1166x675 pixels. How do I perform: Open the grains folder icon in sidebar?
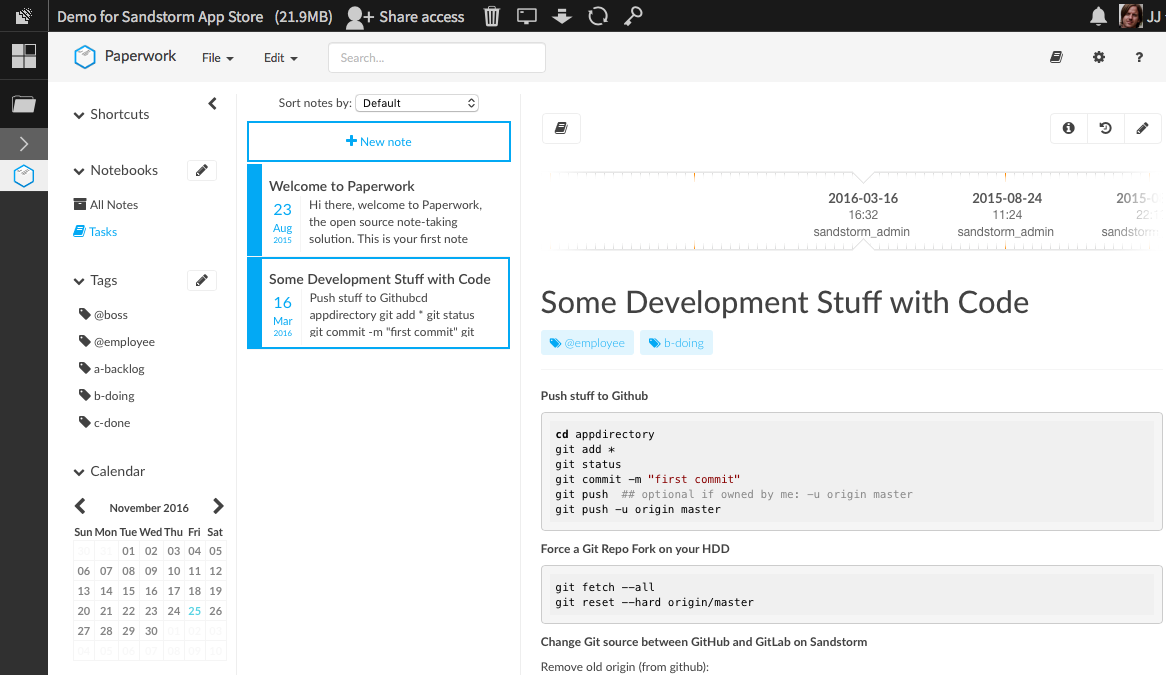tap(24, 104)
